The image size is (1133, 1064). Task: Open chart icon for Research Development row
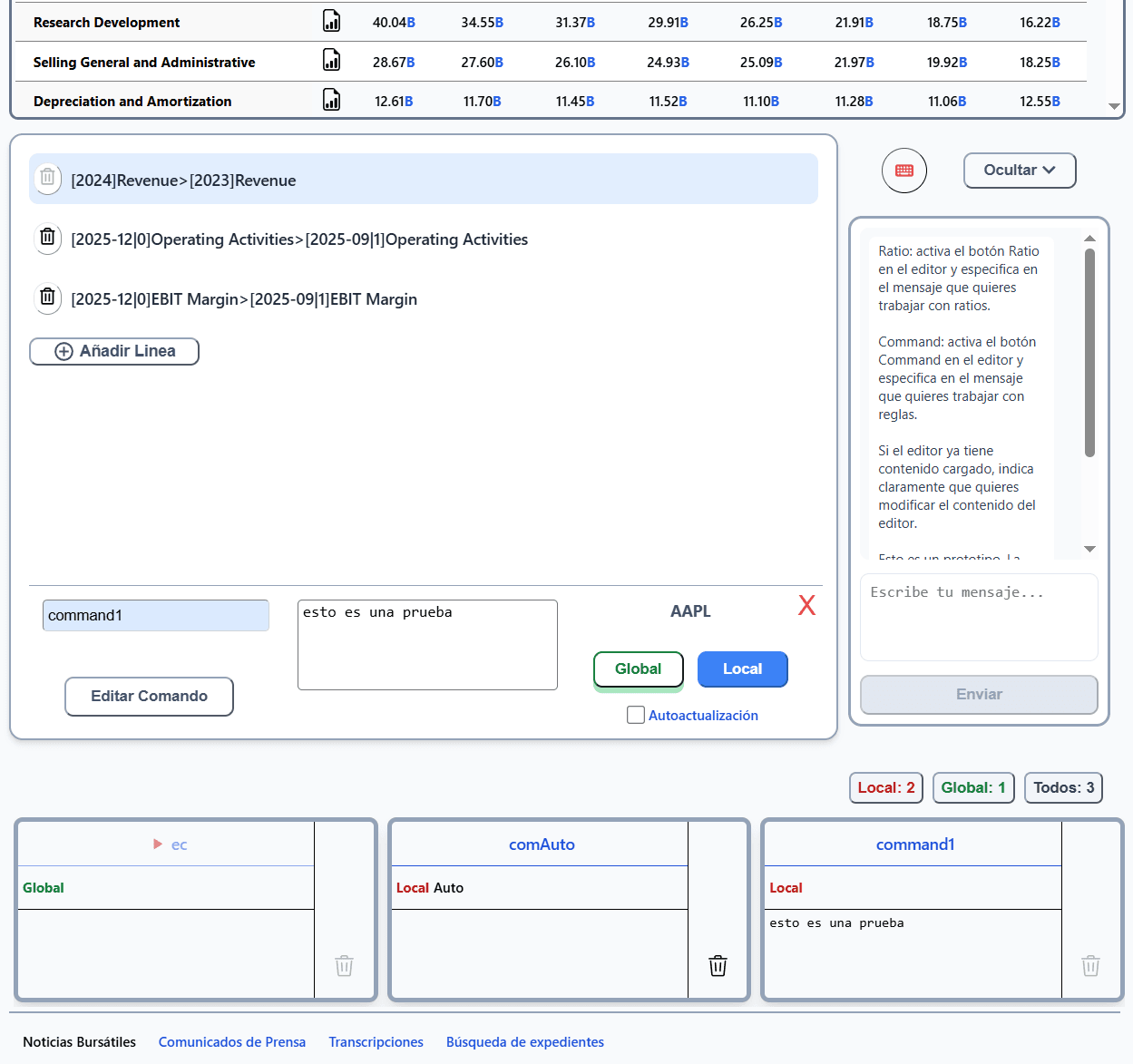332,21
